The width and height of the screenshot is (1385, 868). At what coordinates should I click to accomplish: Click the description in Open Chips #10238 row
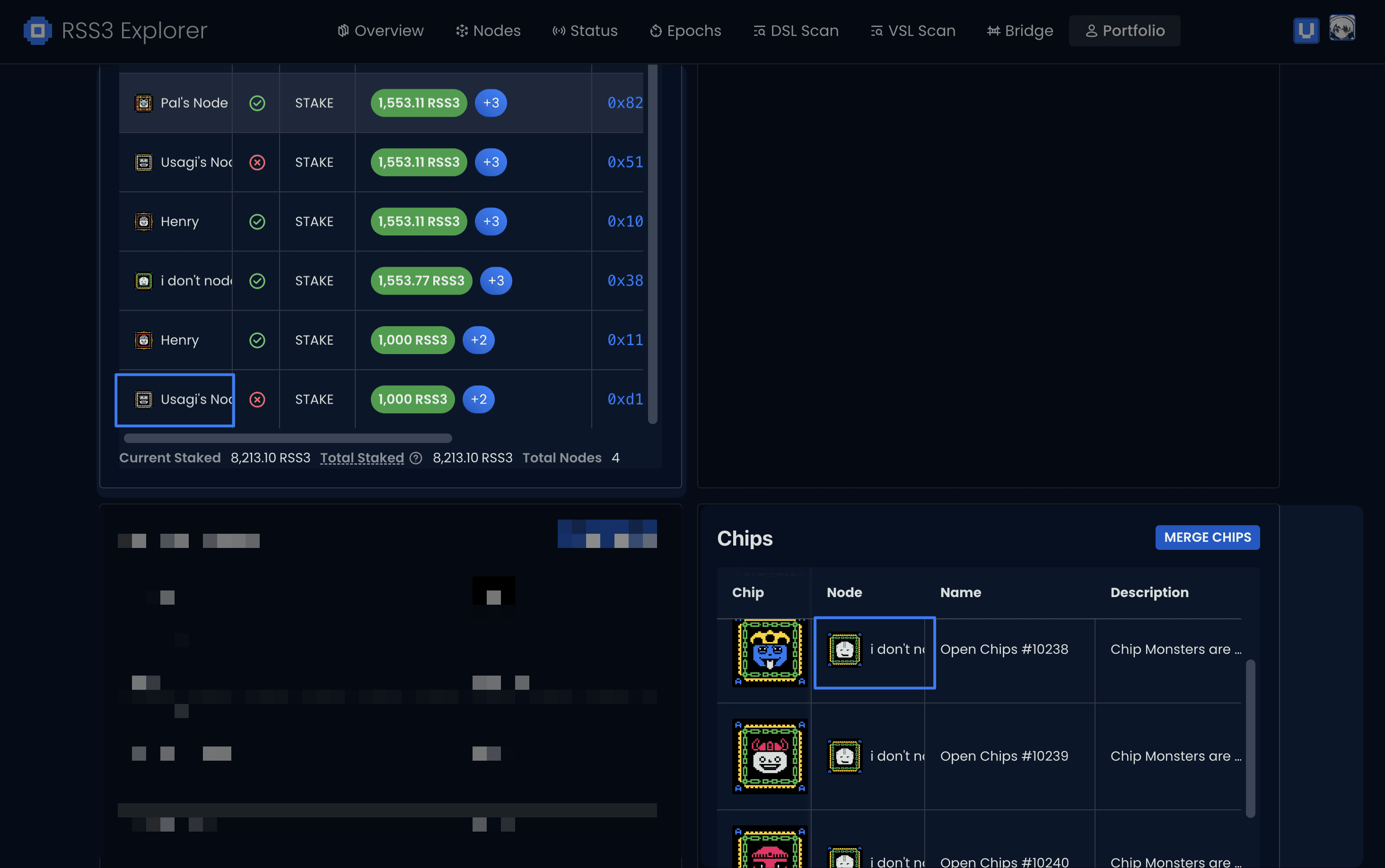pyautogui.click(x=1175, y=649)
